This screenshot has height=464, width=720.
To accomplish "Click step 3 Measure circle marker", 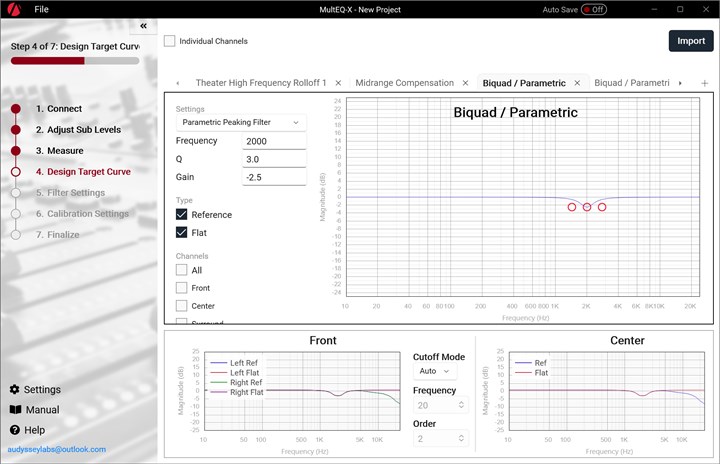I will [x=16, y=151].
